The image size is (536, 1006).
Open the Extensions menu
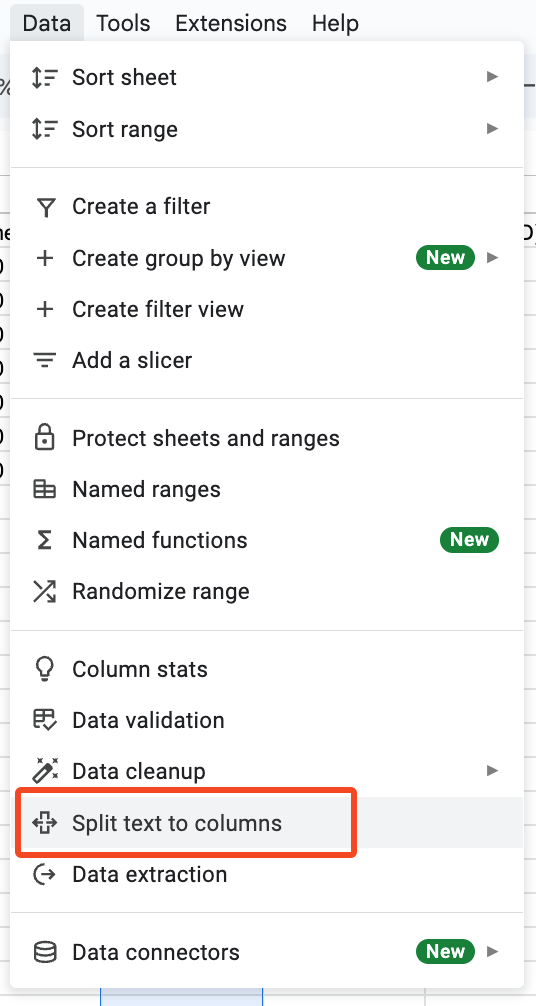(x=231, y=23)
